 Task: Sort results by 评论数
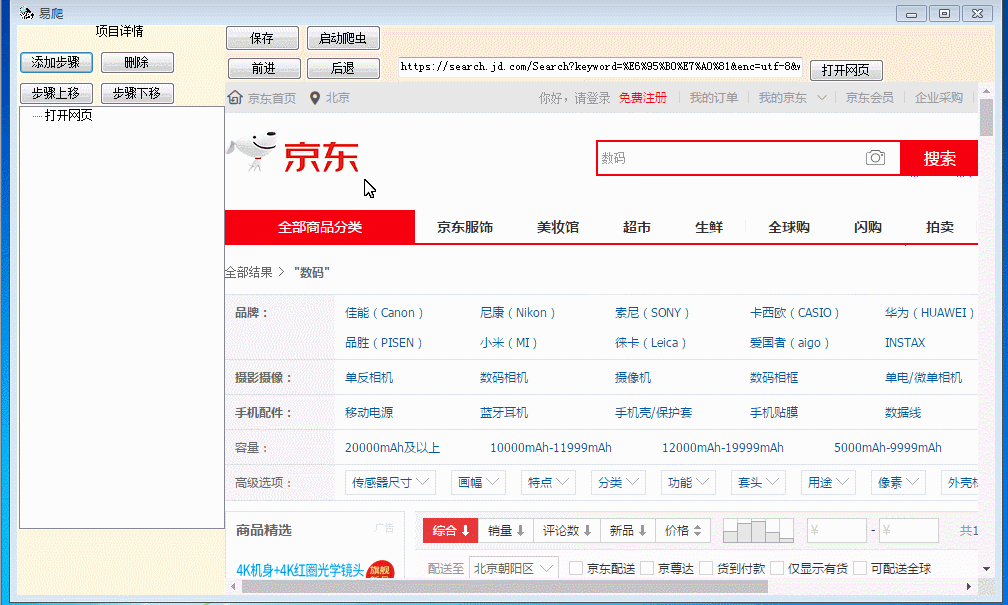pos(567,530)
